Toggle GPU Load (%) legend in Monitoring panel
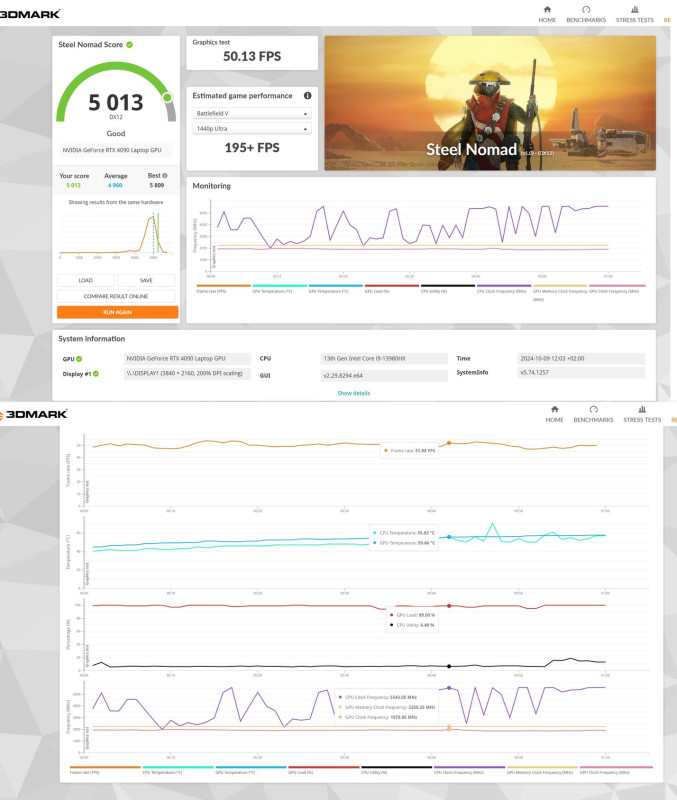Screen dimensions: 677x800 (391, 288)
